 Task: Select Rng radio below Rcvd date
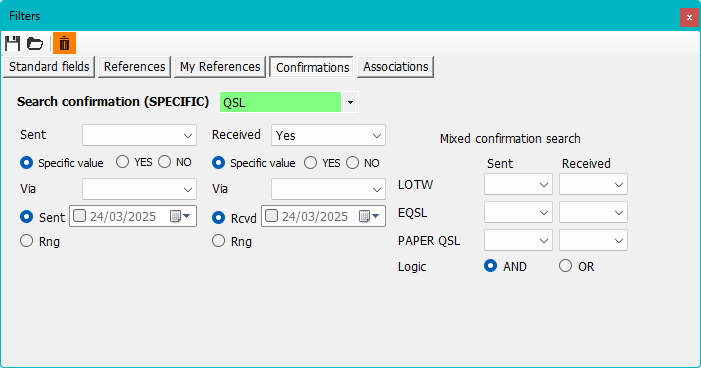coord(219,241)
